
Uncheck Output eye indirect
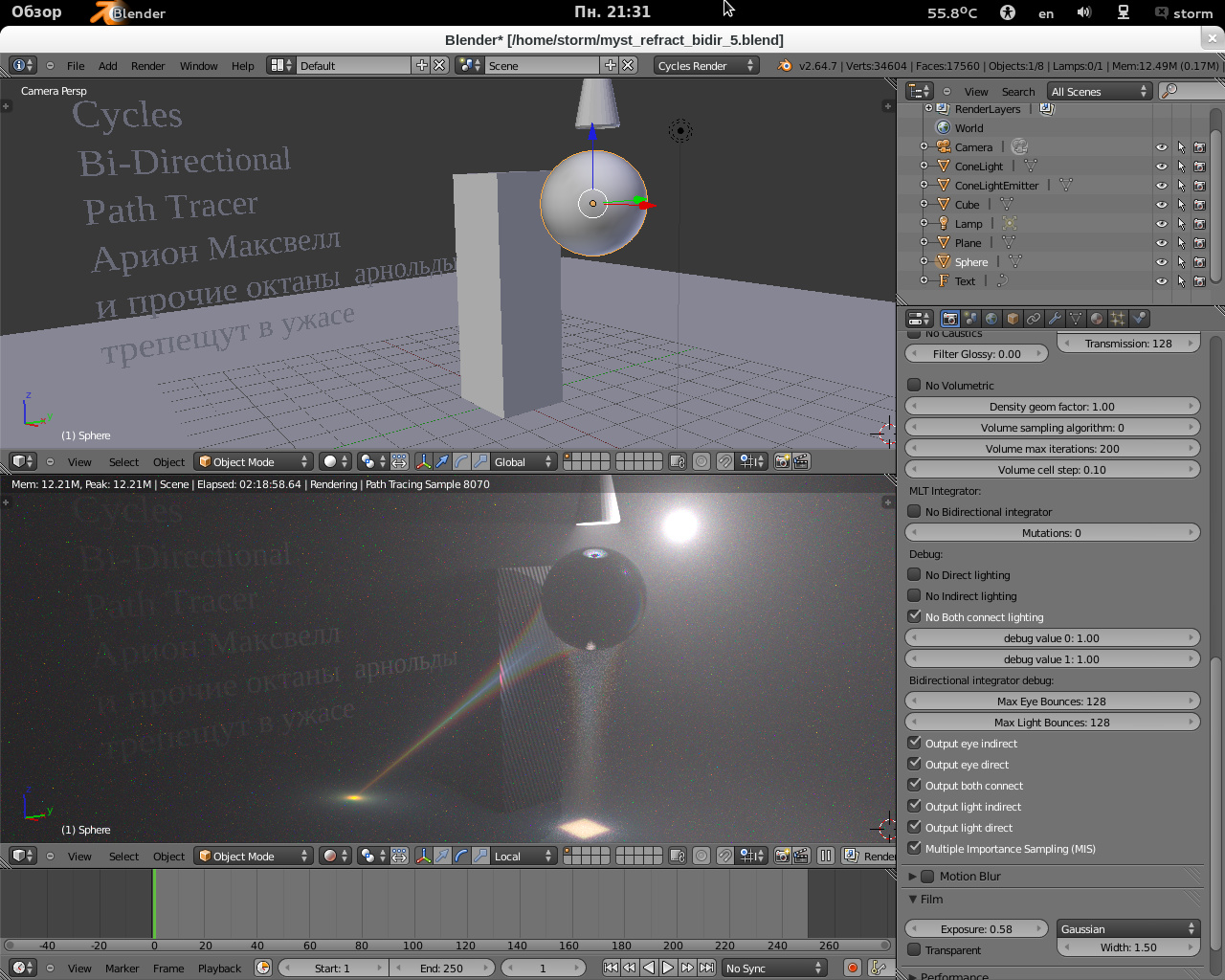tap(914, 743)
